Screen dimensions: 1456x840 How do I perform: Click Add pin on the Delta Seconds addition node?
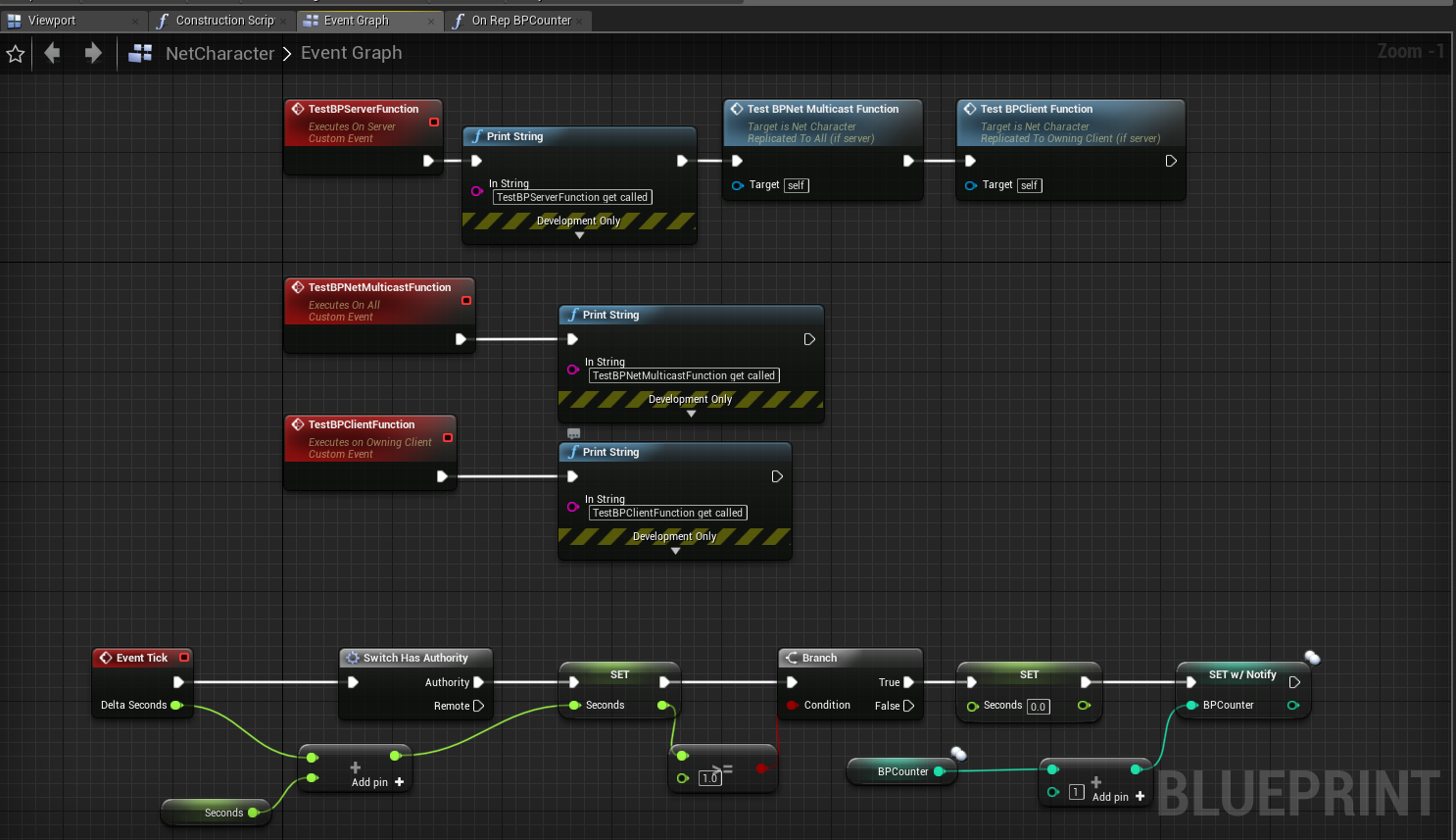[x=377, y=782]
